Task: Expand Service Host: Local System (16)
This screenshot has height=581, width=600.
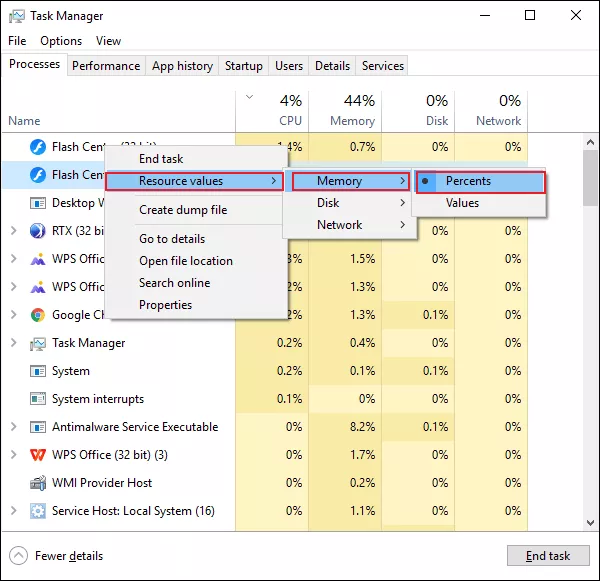Action: click(13, 511)
